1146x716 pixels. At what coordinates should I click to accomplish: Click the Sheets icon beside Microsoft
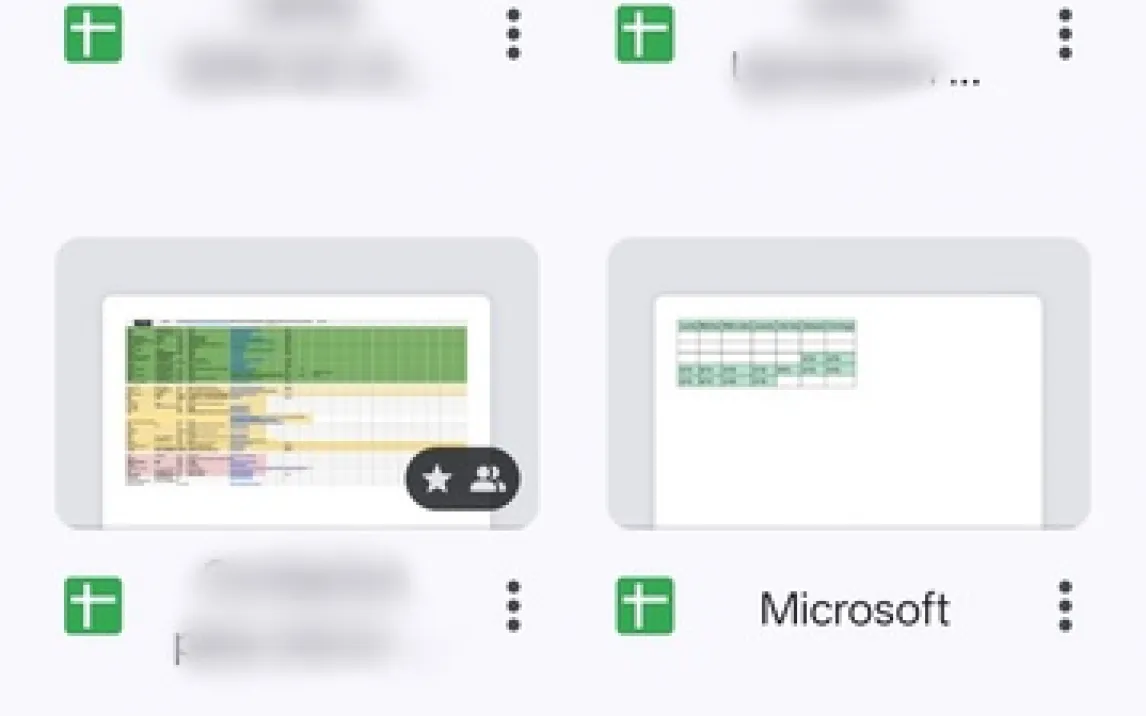[x=645, y=606]
